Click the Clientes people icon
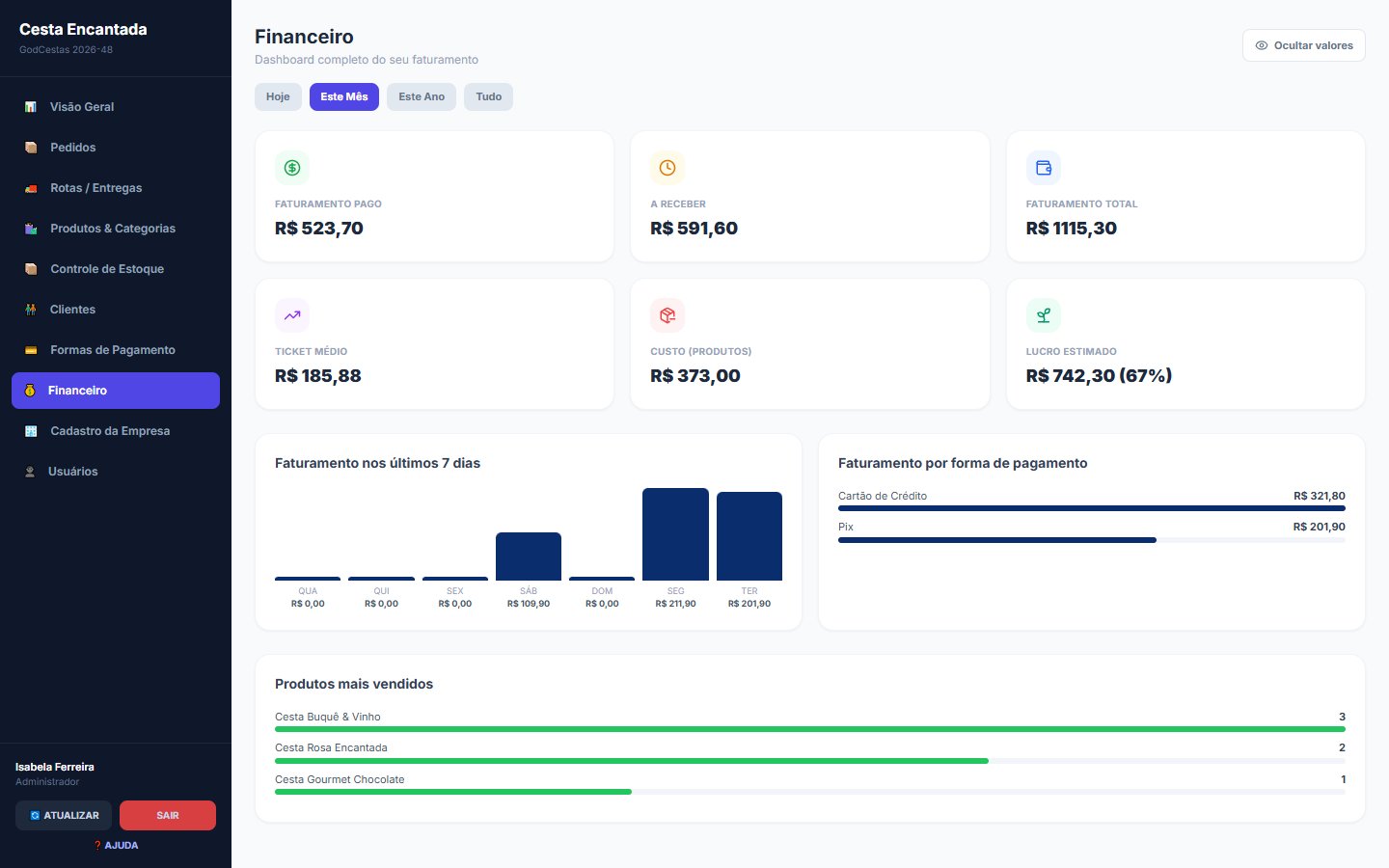1389x868 pixels. [x=31, y=310]
